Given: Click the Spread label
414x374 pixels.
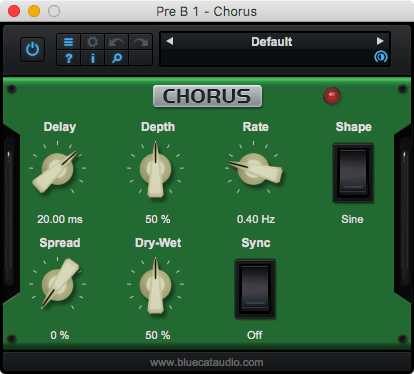Looking at the screenshot, I should (x=60, y=243).
